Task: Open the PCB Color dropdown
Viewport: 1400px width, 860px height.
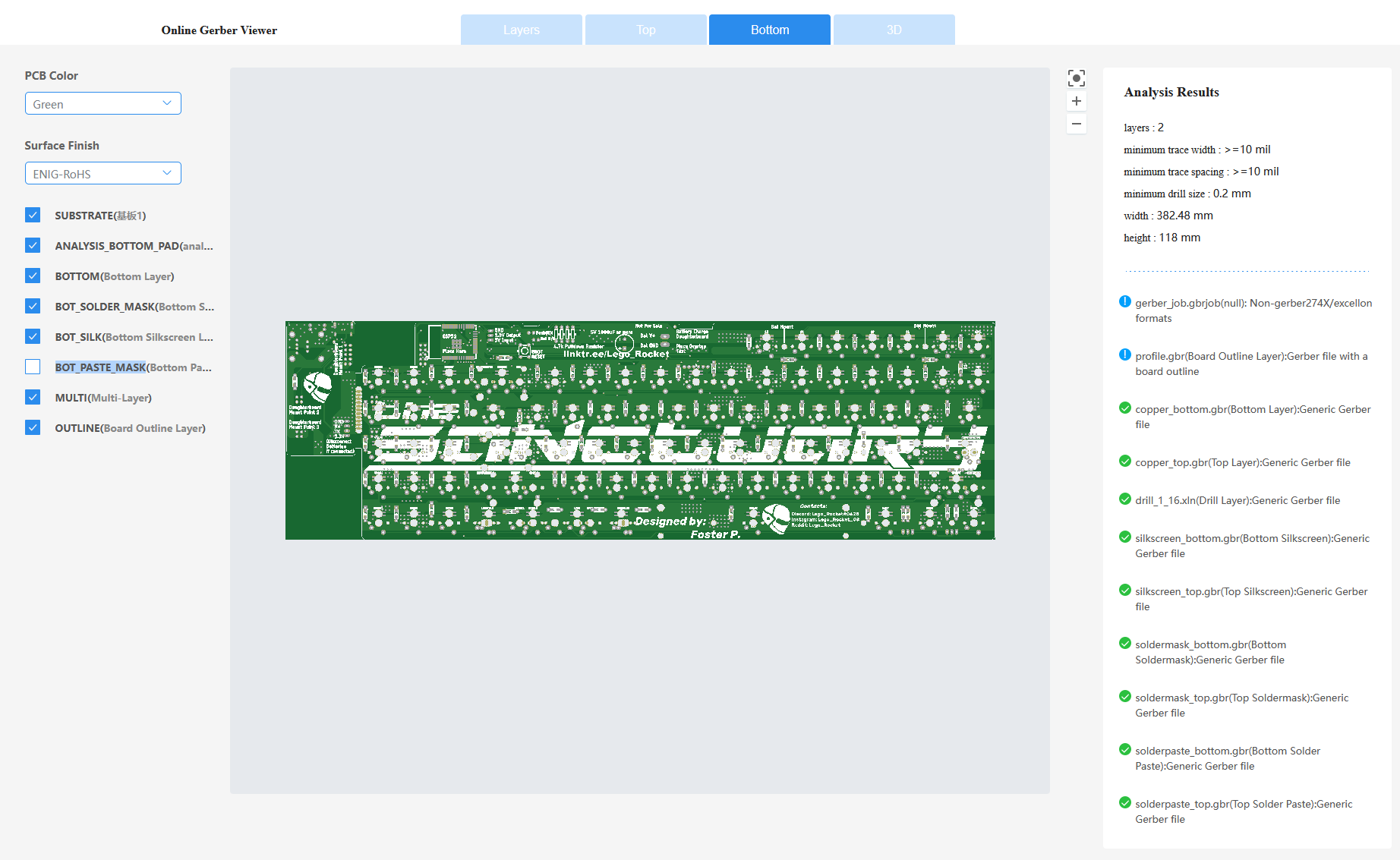Action: [102, 103]
